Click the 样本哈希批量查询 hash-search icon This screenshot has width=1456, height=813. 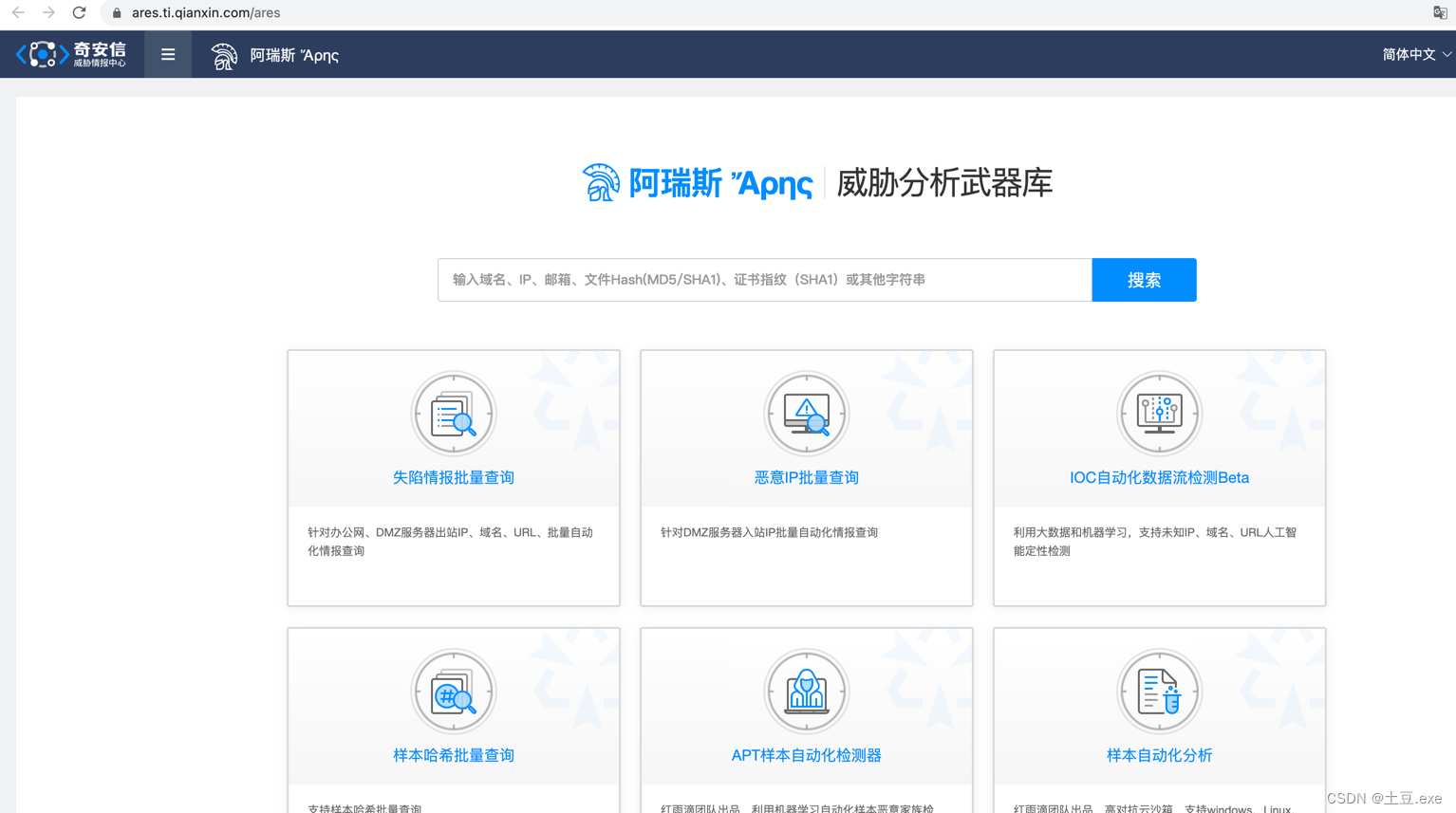pos(454,692)
